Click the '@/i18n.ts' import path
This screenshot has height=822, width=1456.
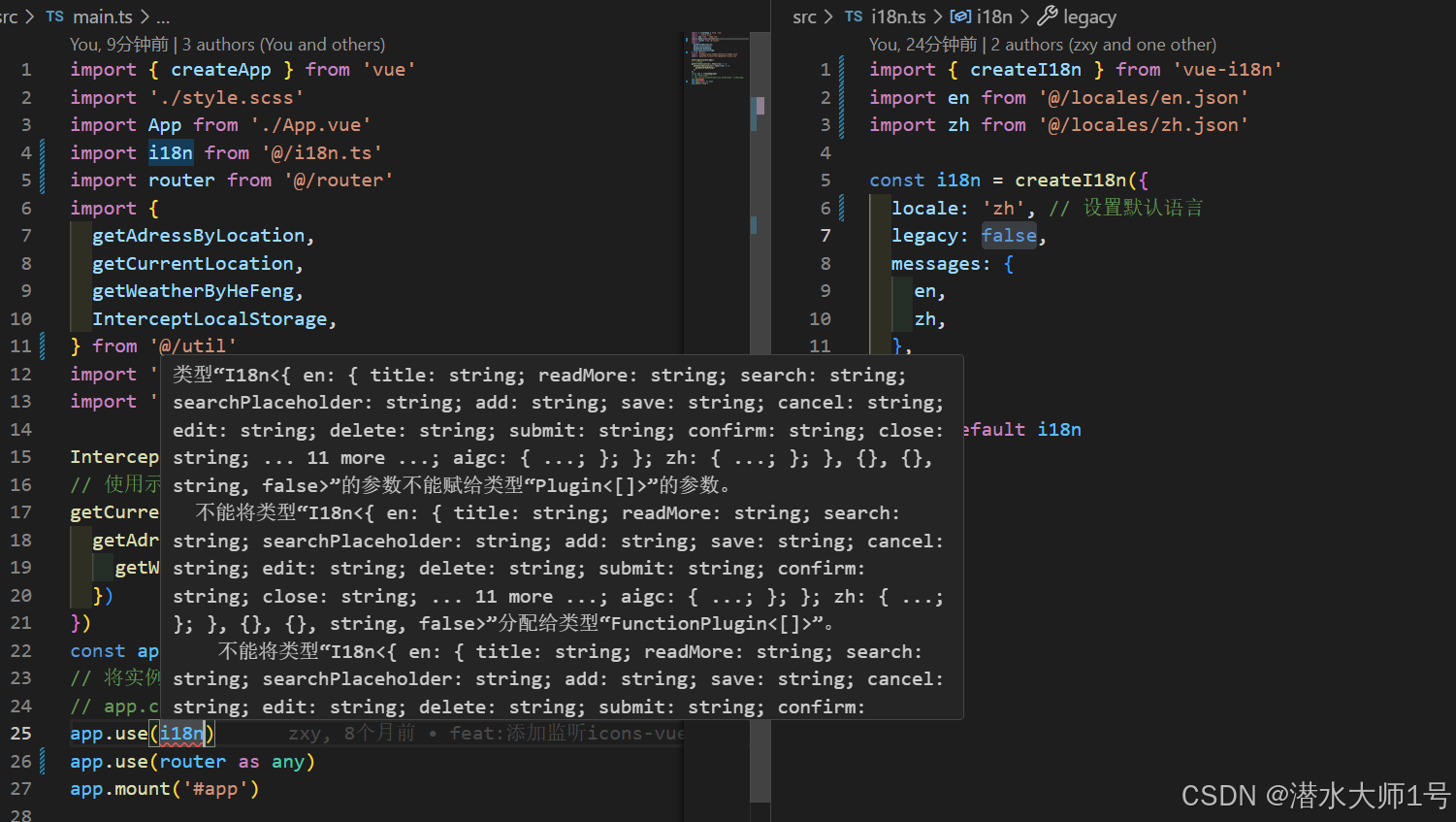tap(322, 152)
